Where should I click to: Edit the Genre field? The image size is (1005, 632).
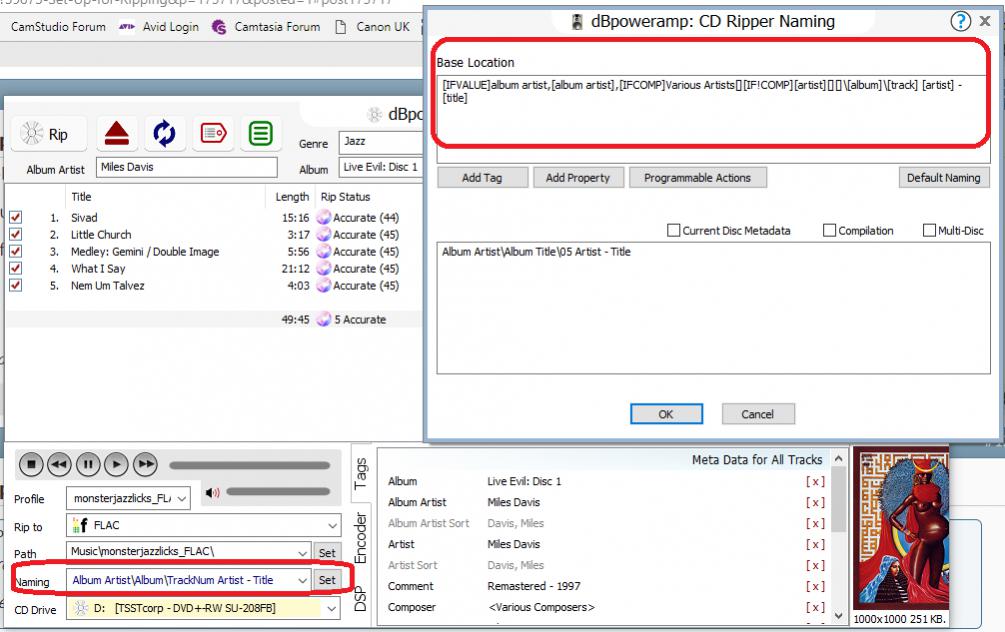[381, 142]
